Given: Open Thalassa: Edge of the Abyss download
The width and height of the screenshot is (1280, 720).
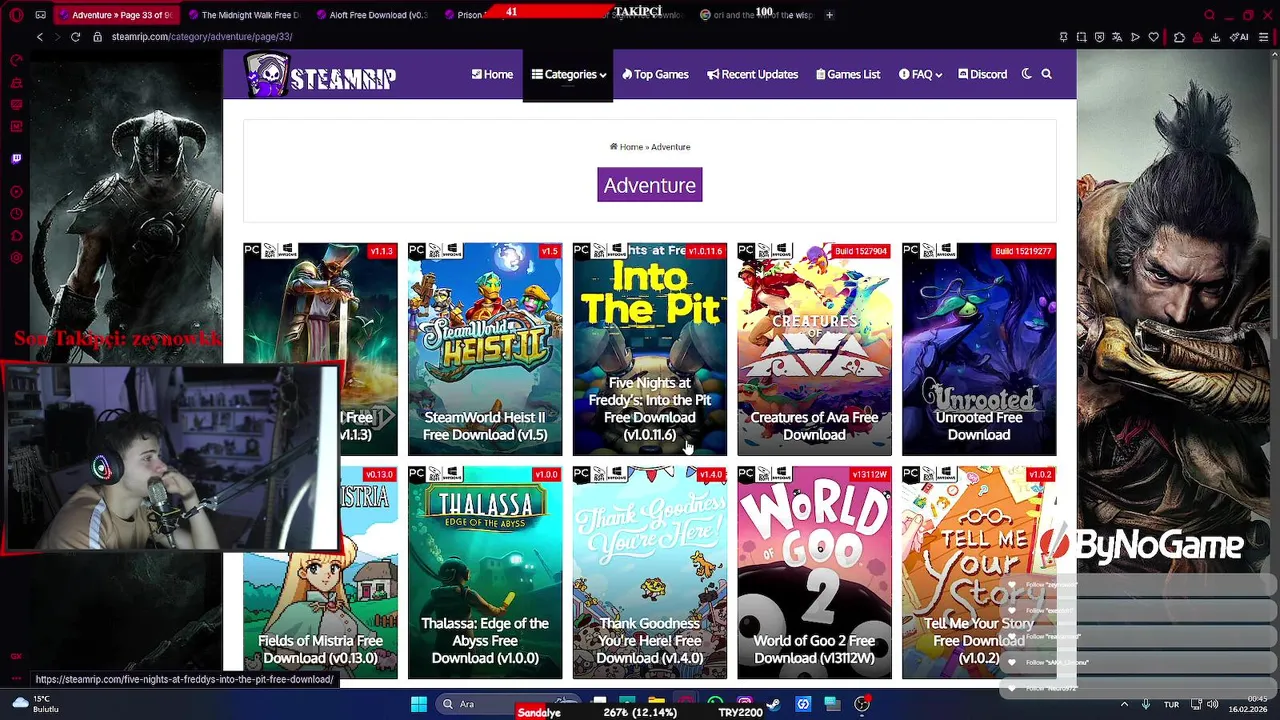Looking at the screenshot, I should click(x=485, y=572).
